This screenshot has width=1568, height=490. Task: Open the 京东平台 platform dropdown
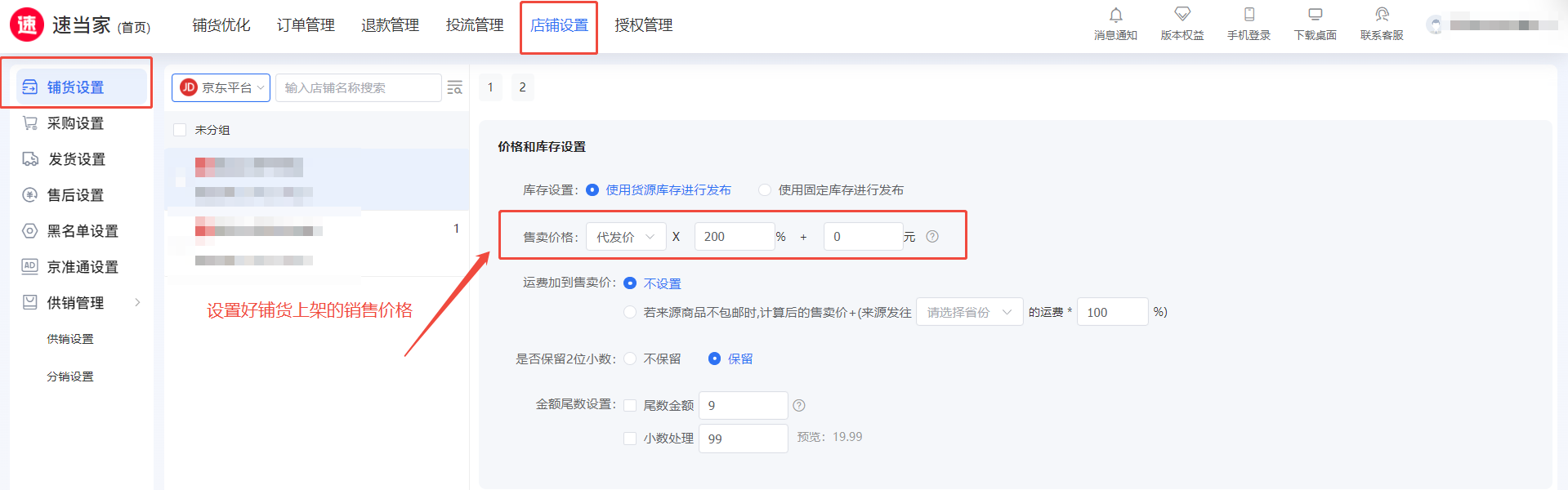coord(221,87)
